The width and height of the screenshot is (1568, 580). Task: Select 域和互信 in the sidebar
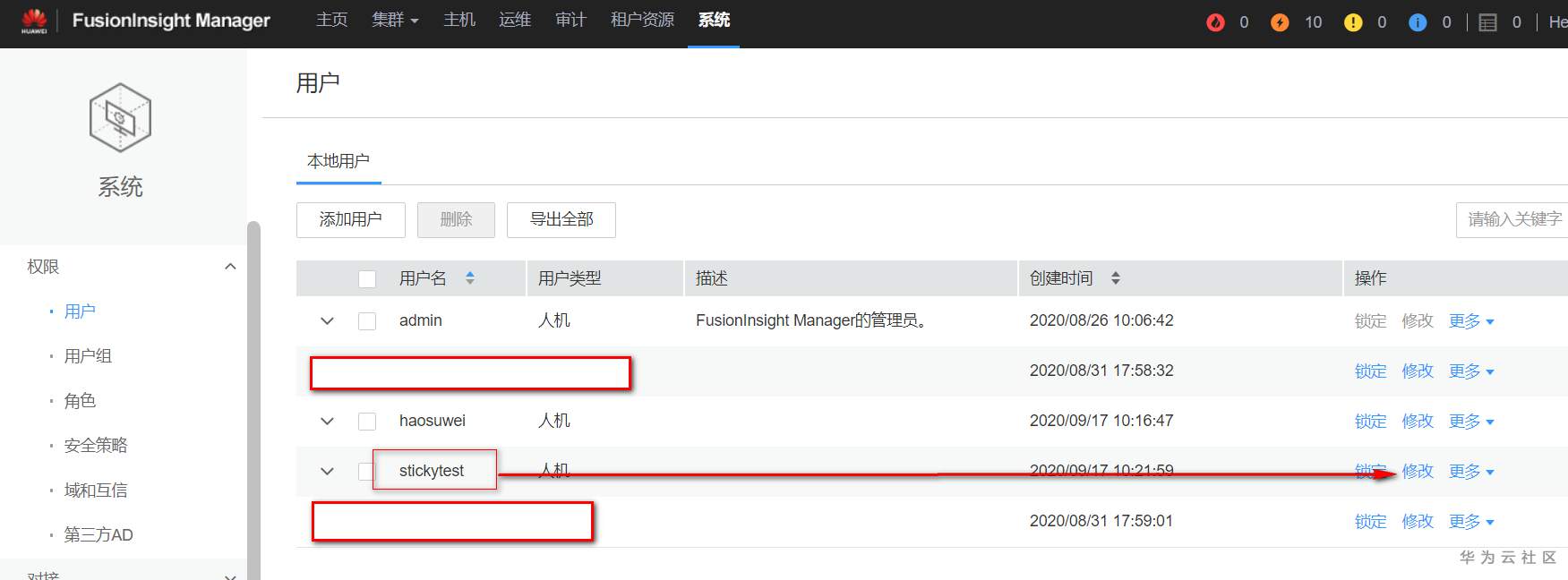96,490
